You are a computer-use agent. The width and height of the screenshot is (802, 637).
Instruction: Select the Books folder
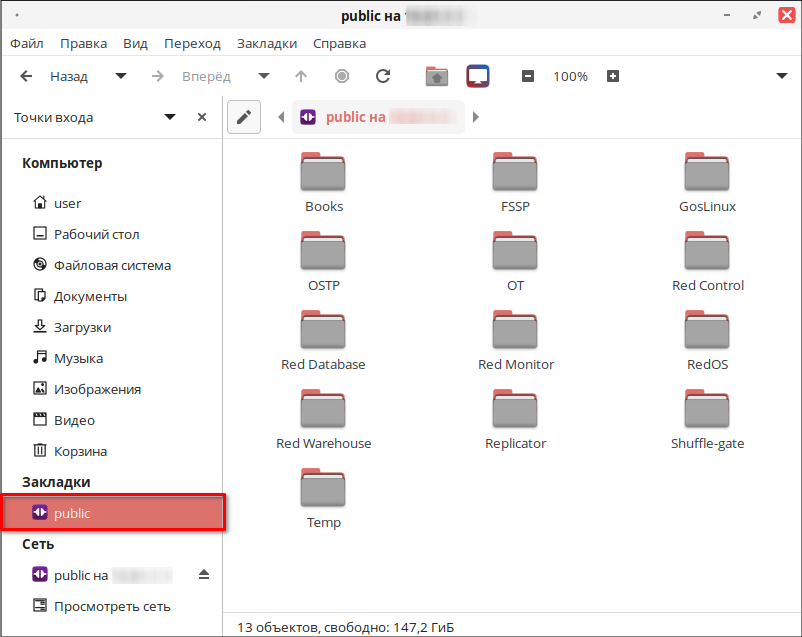[x=324, y=183]
